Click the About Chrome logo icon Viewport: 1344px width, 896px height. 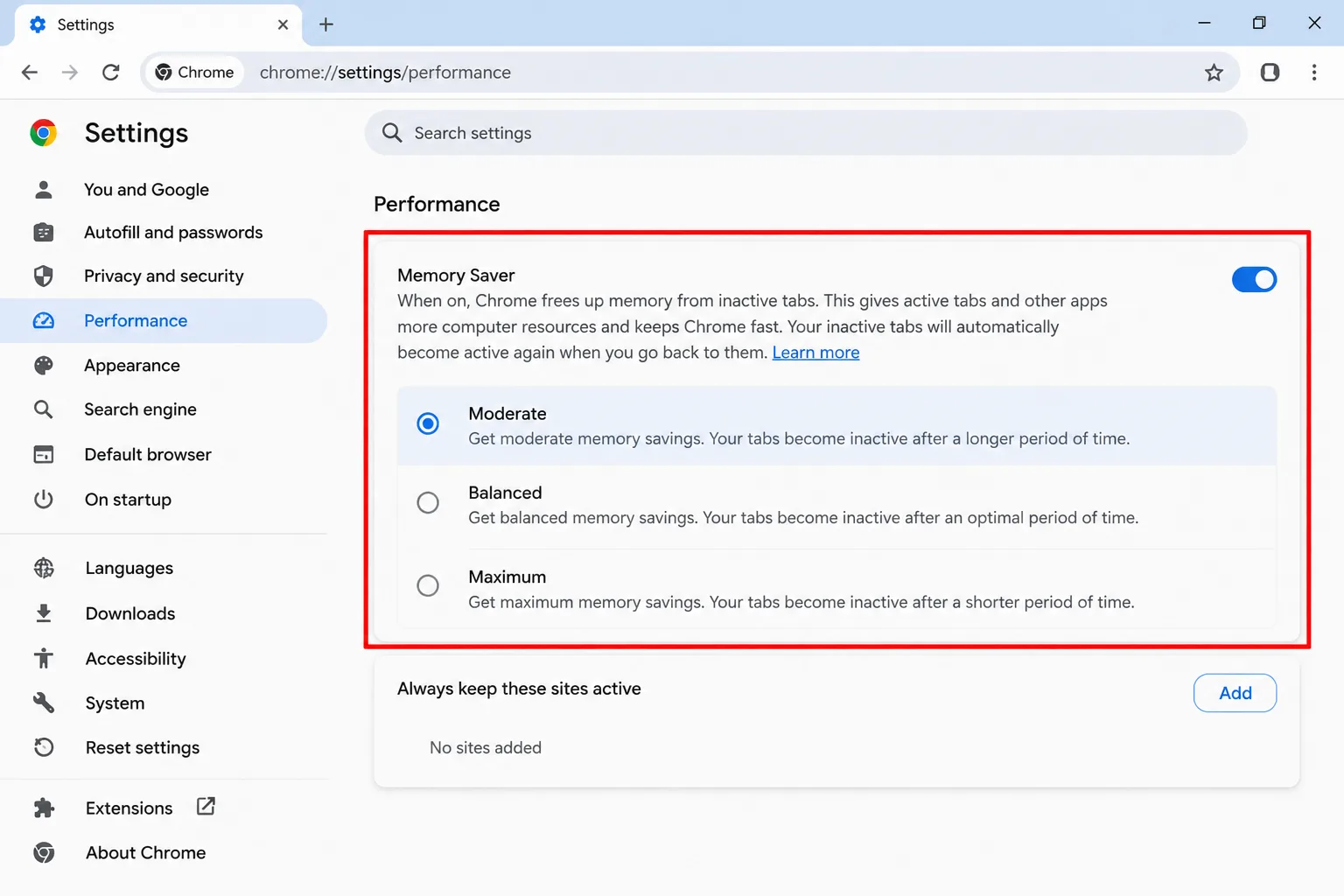tap(44, 852)
